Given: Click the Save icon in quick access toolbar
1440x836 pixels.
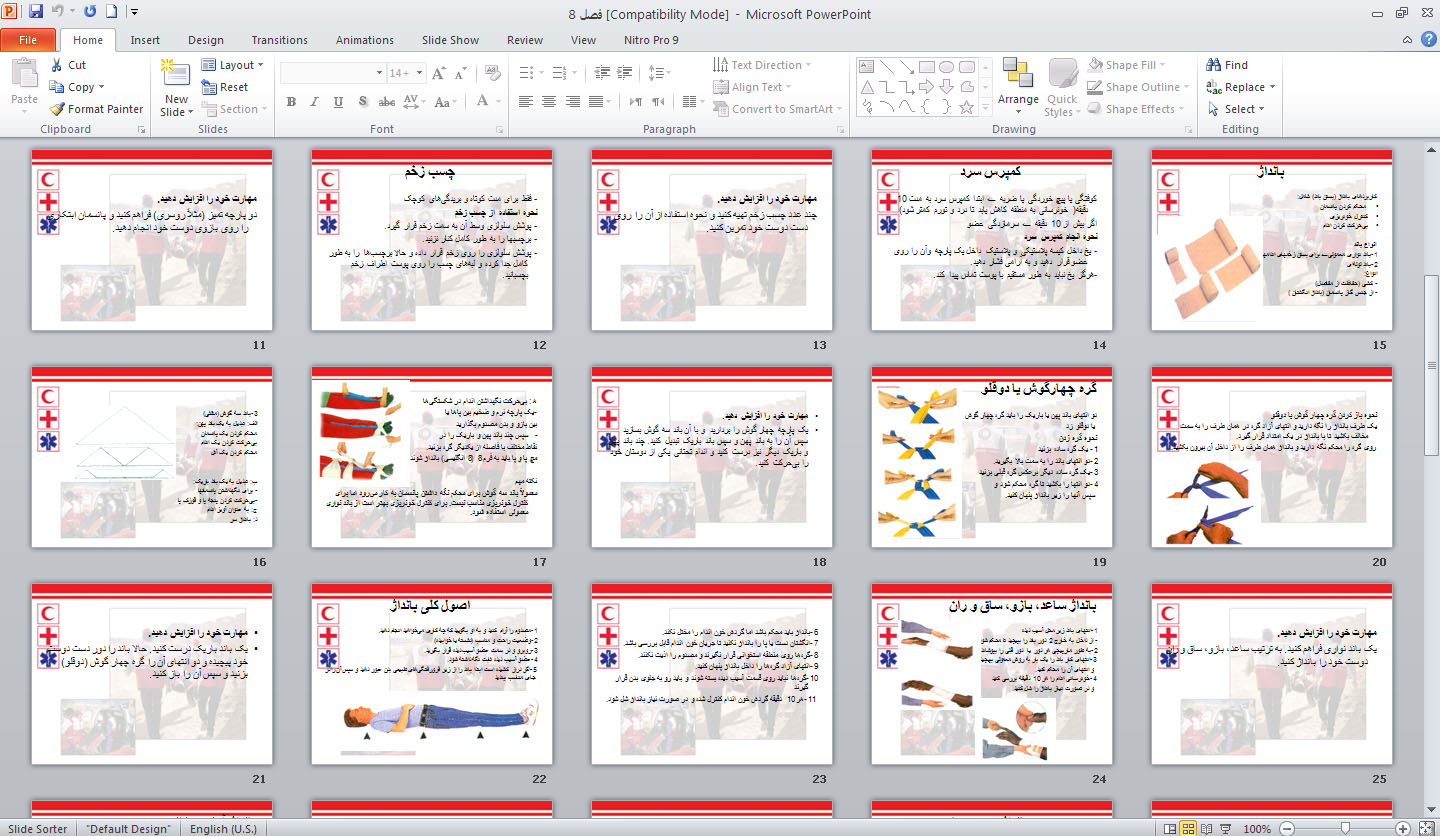Looking at the screenshot, I should (36, 13).
